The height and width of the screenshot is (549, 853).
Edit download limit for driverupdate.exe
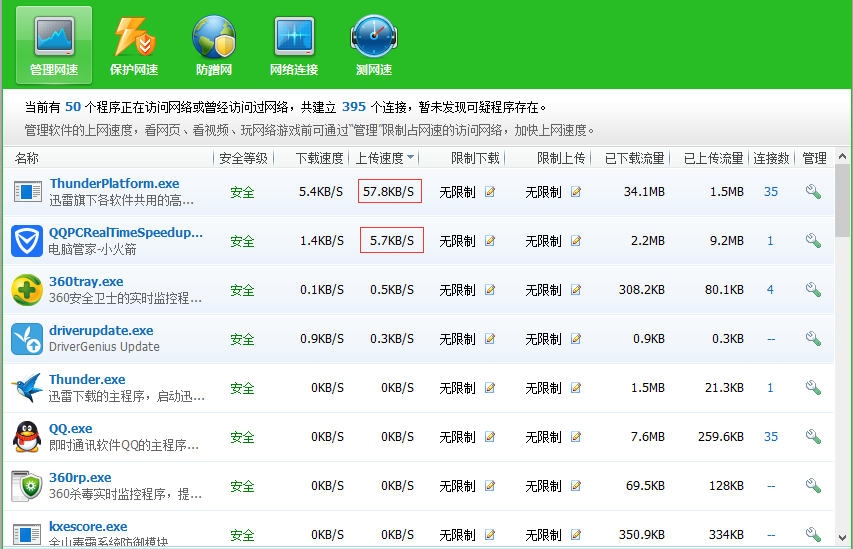[490, 339]
